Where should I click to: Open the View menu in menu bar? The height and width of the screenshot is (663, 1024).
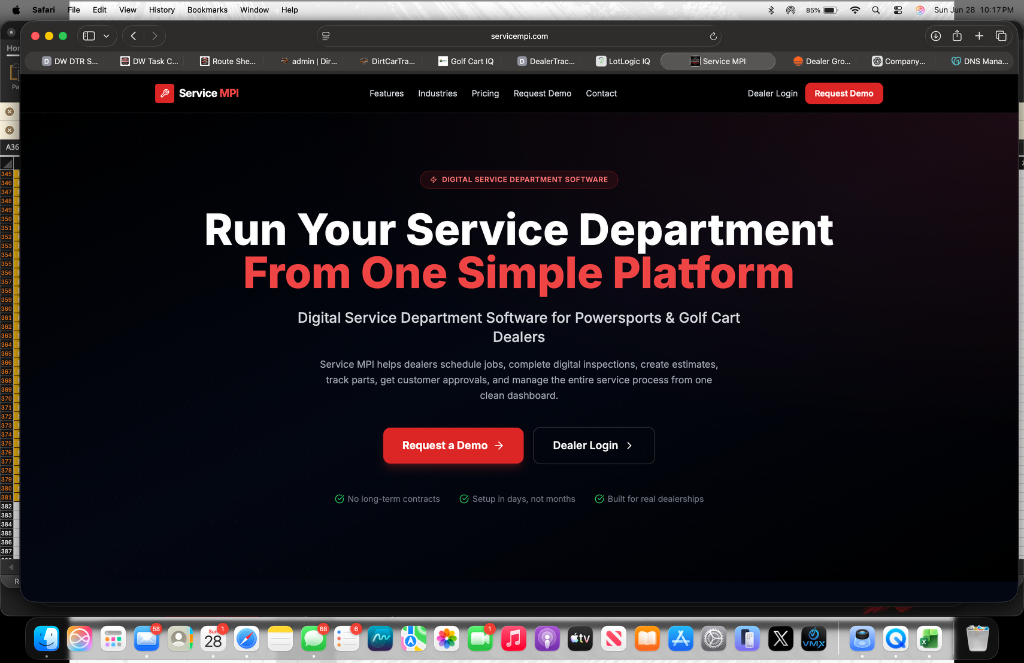click(127, 10)
